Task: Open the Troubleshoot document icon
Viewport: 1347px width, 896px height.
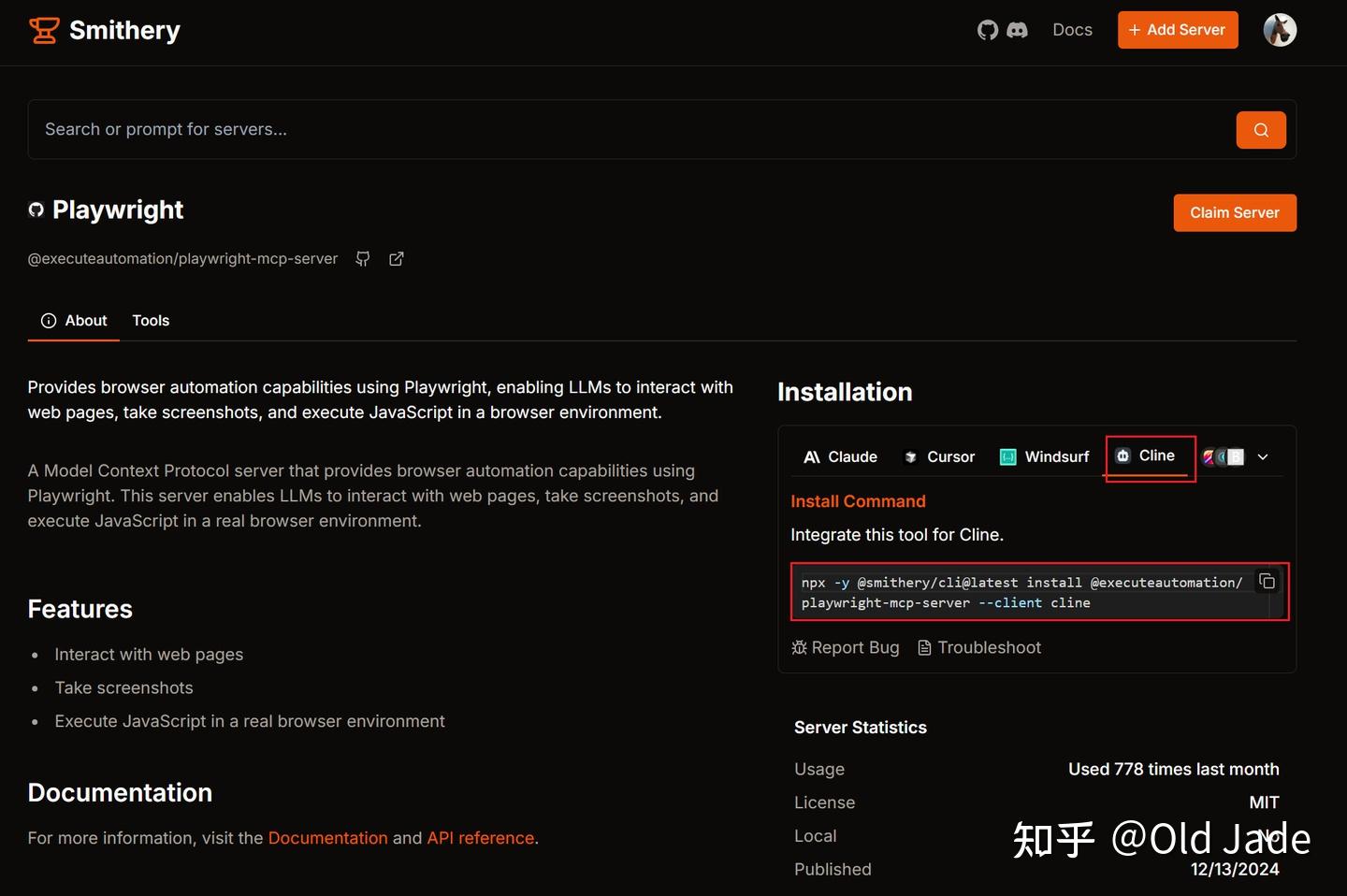Action: [924, 647]
